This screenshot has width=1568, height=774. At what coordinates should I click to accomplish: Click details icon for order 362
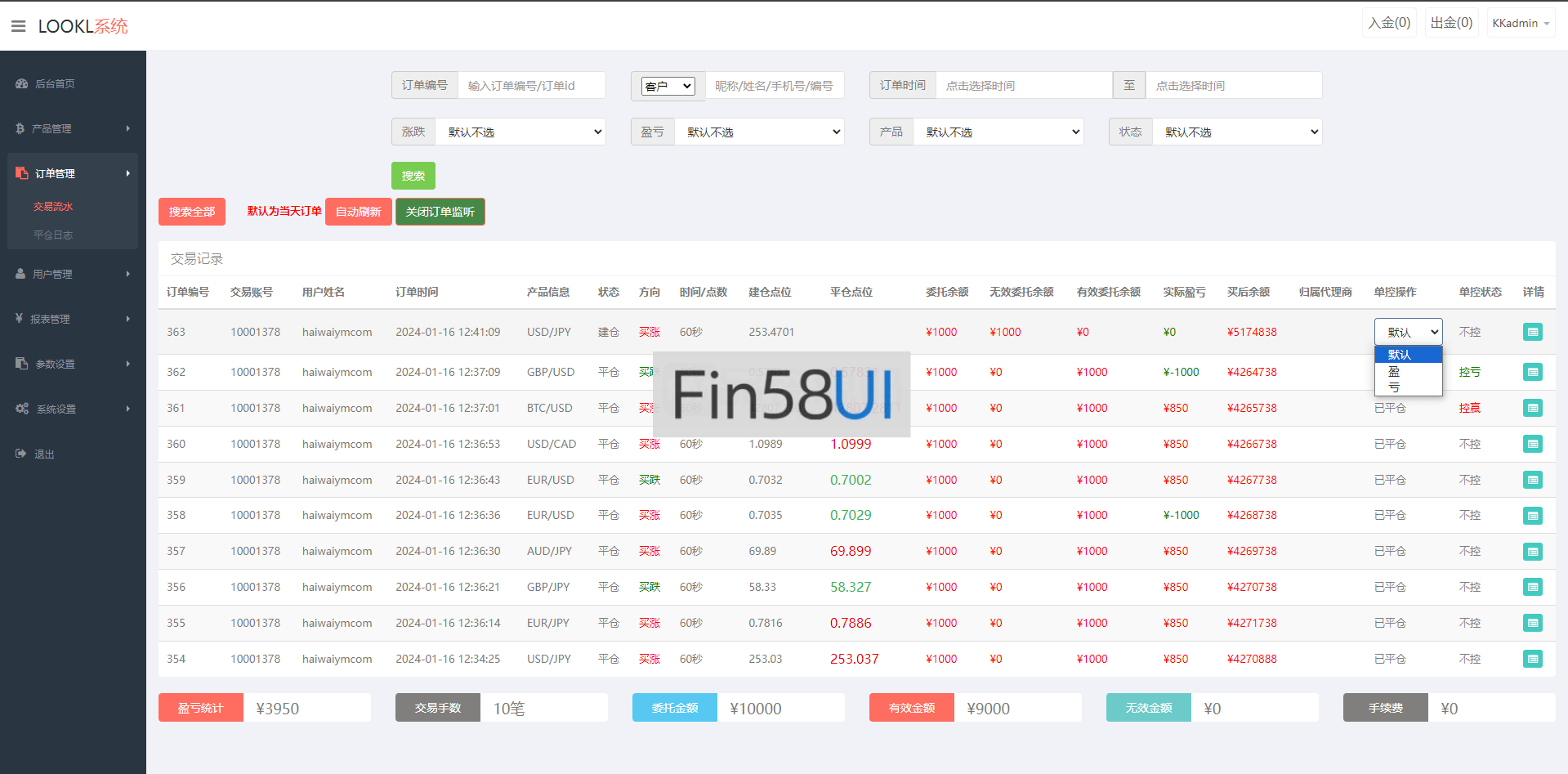[1532, 372]
